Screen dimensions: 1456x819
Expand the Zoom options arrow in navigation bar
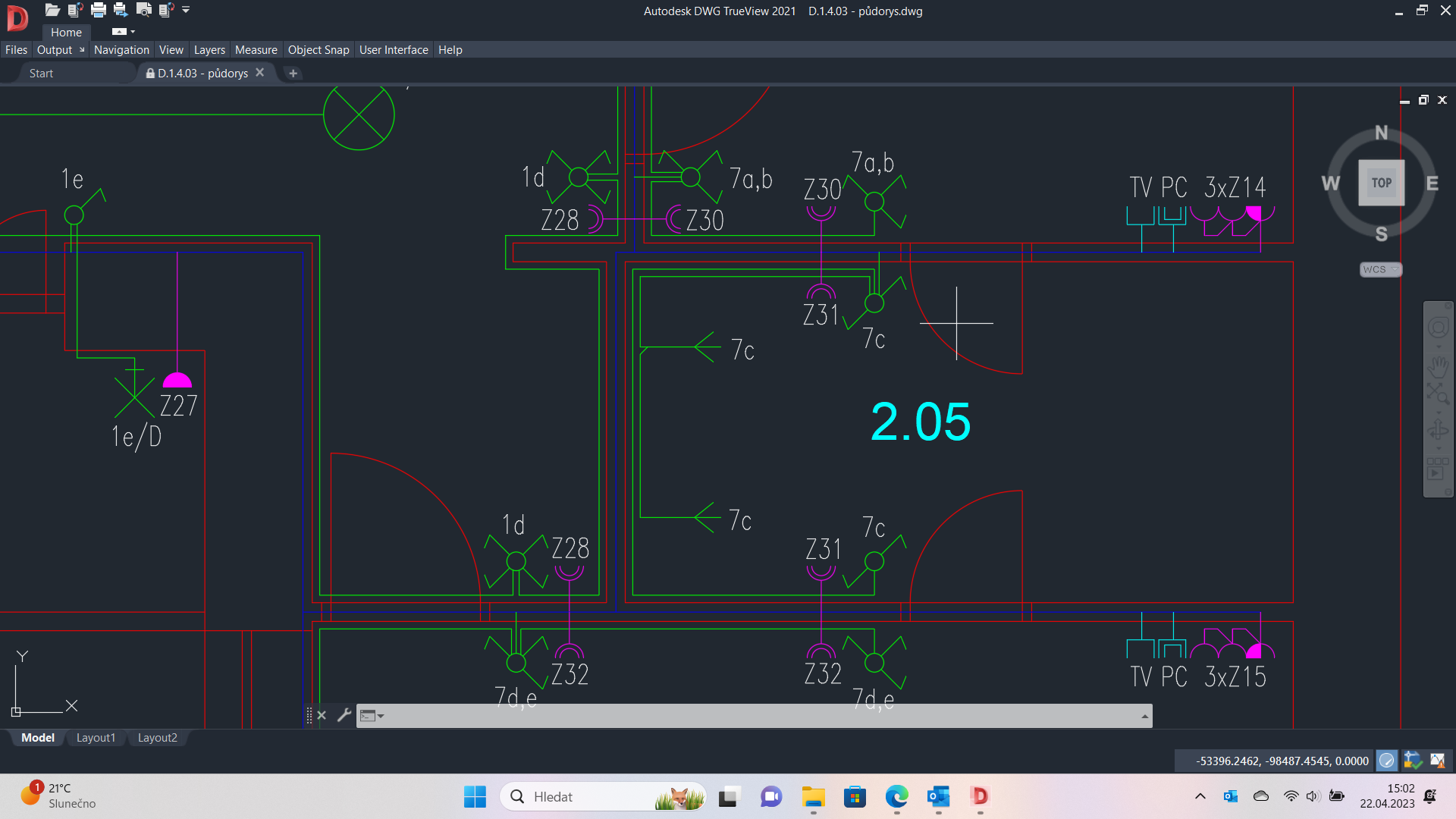click(1439, 412)
